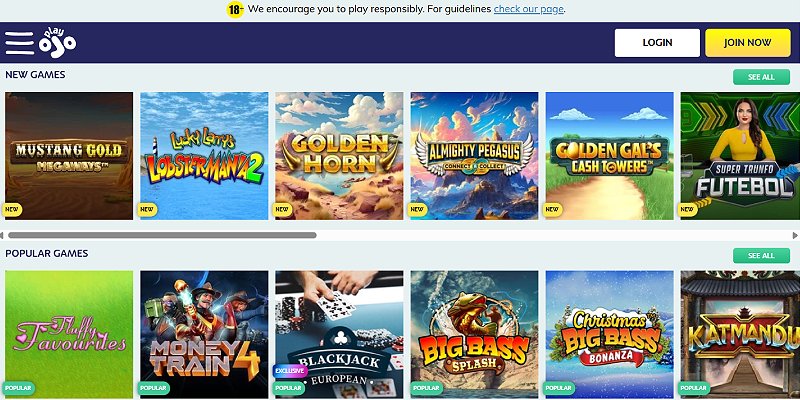Open the 'check our page' link
Viewport: 800px width, 400px height.
click(529, 9)
